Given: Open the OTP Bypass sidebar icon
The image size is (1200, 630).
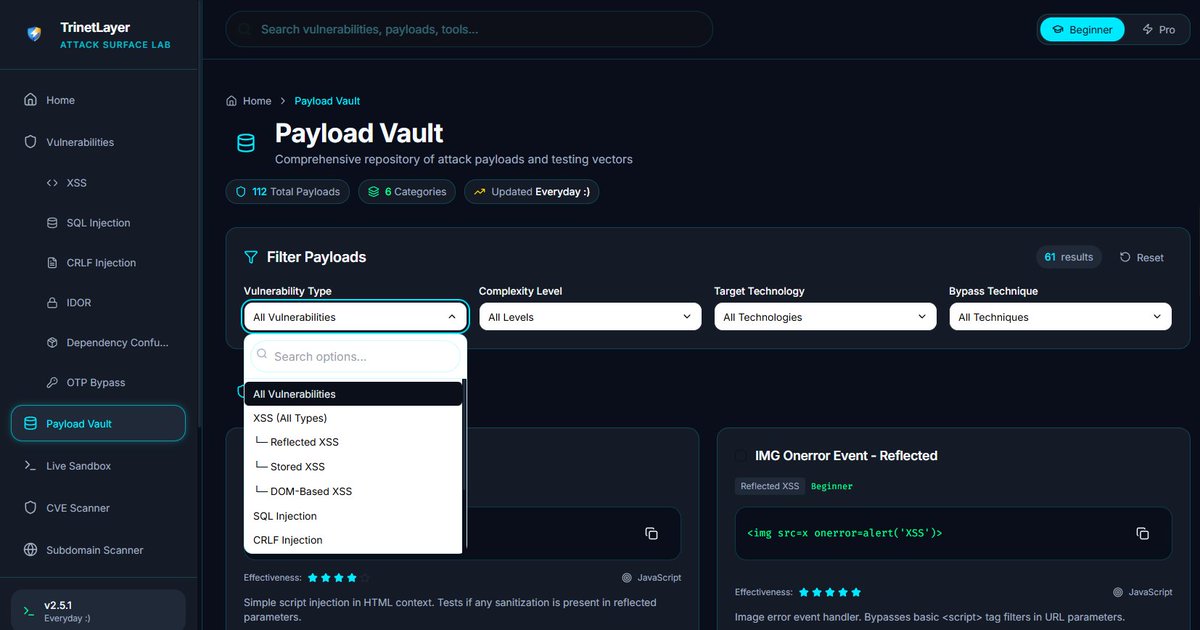Looking at the screenshot, I should 52,382.
